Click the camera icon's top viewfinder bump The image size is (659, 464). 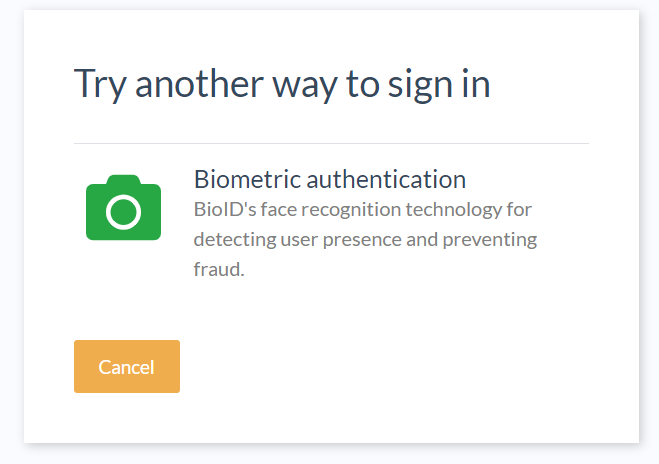point(123,180)
